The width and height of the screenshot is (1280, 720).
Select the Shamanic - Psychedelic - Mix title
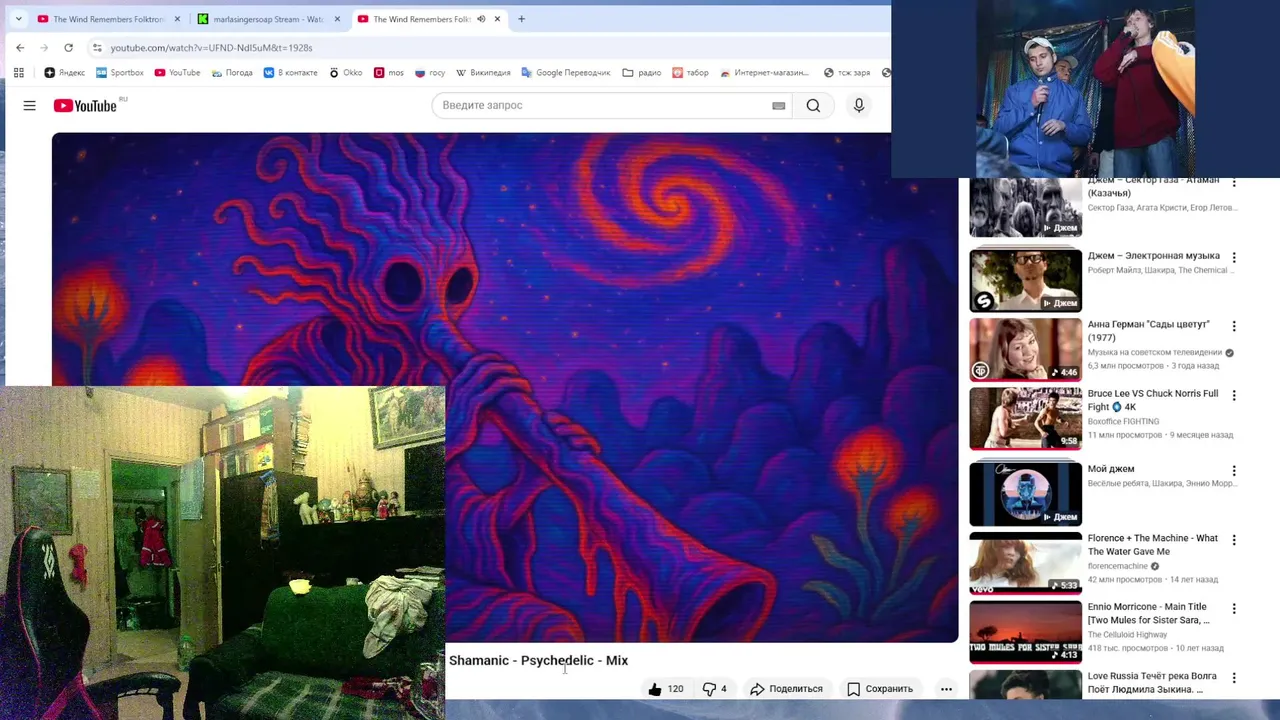click(538, 661)
